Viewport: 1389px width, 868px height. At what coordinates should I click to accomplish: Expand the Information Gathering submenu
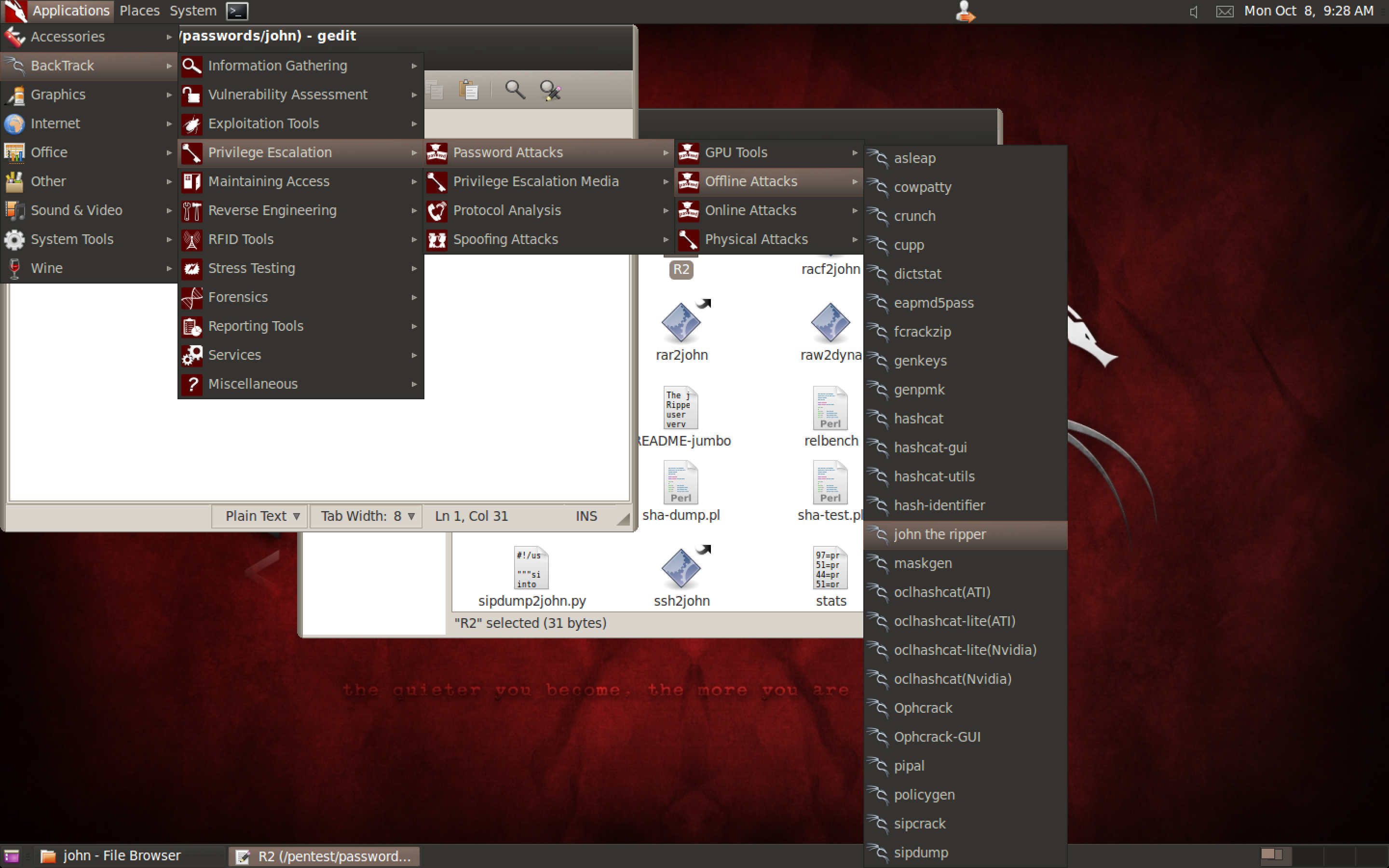coord(301,66)
